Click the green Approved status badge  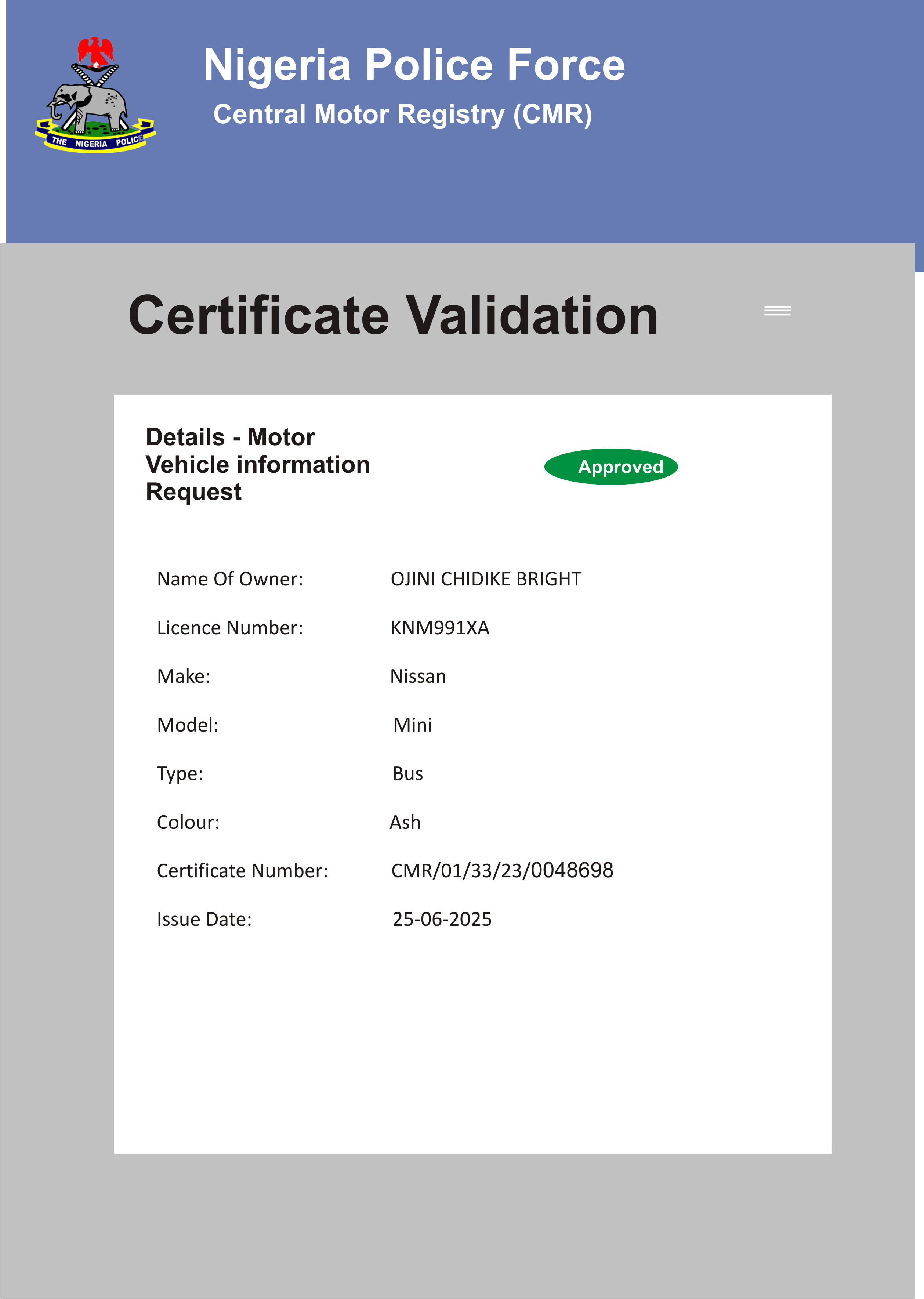[610, 467]
